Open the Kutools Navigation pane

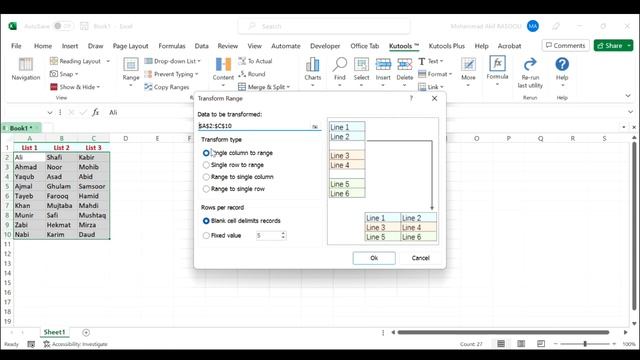tap(25, 69)
